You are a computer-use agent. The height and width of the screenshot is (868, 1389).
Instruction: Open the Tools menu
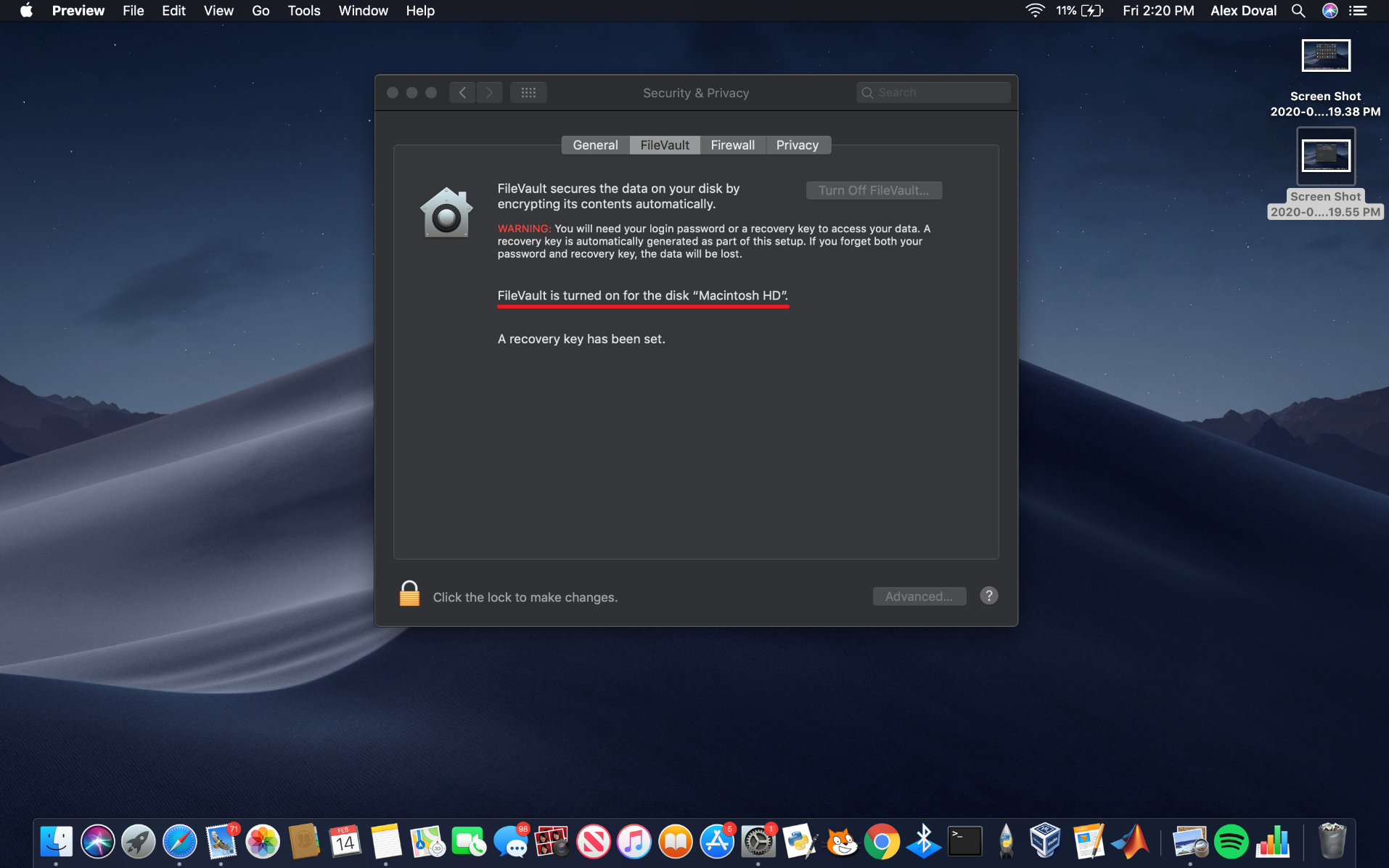point(304,11)
